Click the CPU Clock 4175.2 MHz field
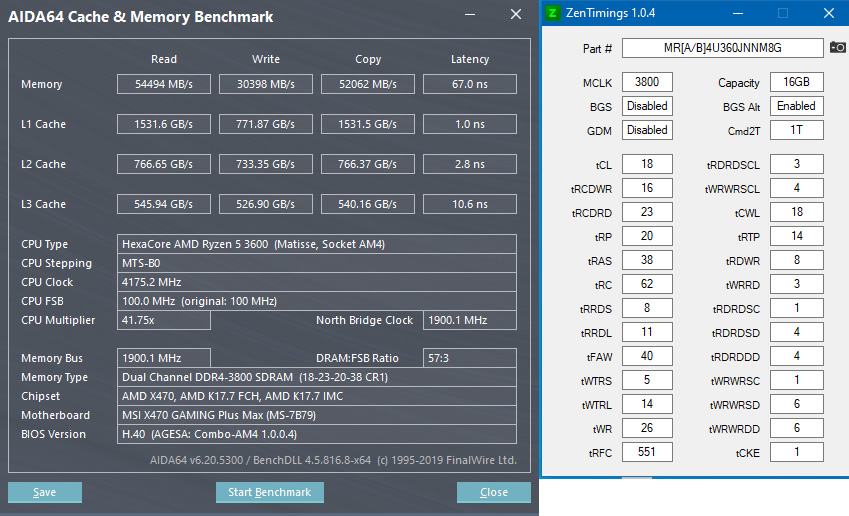The image size is (849, 516). (317, 282)
